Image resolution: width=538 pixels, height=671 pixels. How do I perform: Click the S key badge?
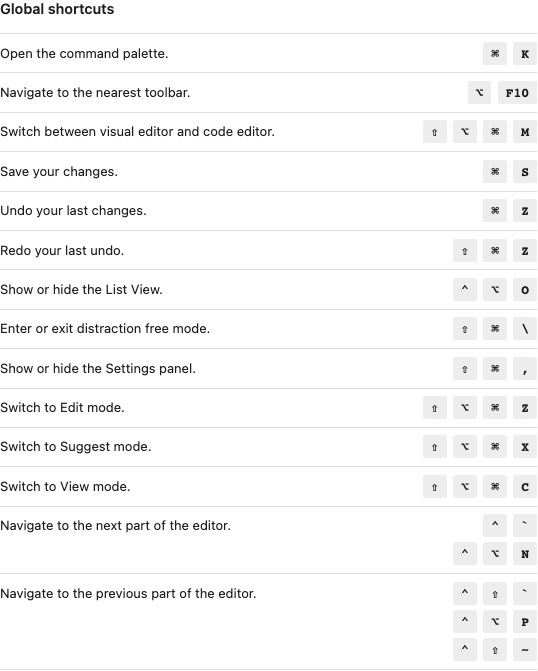click(525, 172)
